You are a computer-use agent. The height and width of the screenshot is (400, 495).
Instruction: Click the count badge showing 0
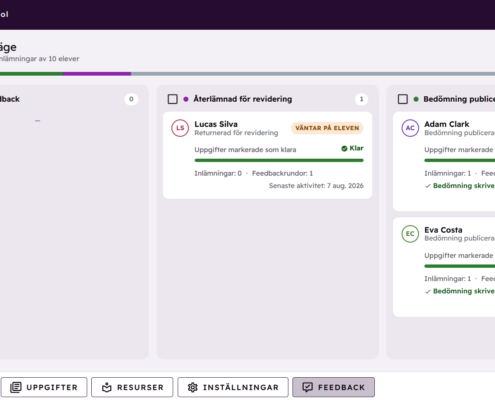pos(131,99)
